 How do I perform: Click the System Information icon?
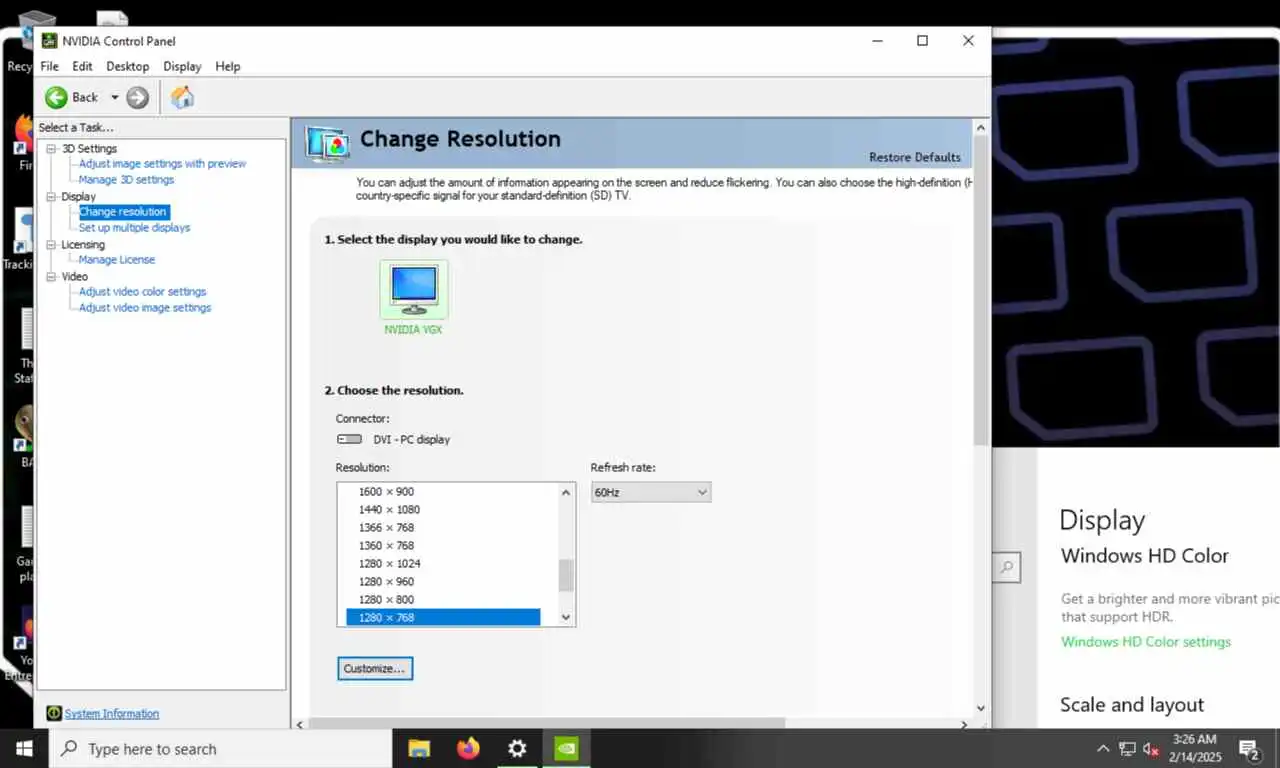(x=54, y=713)
